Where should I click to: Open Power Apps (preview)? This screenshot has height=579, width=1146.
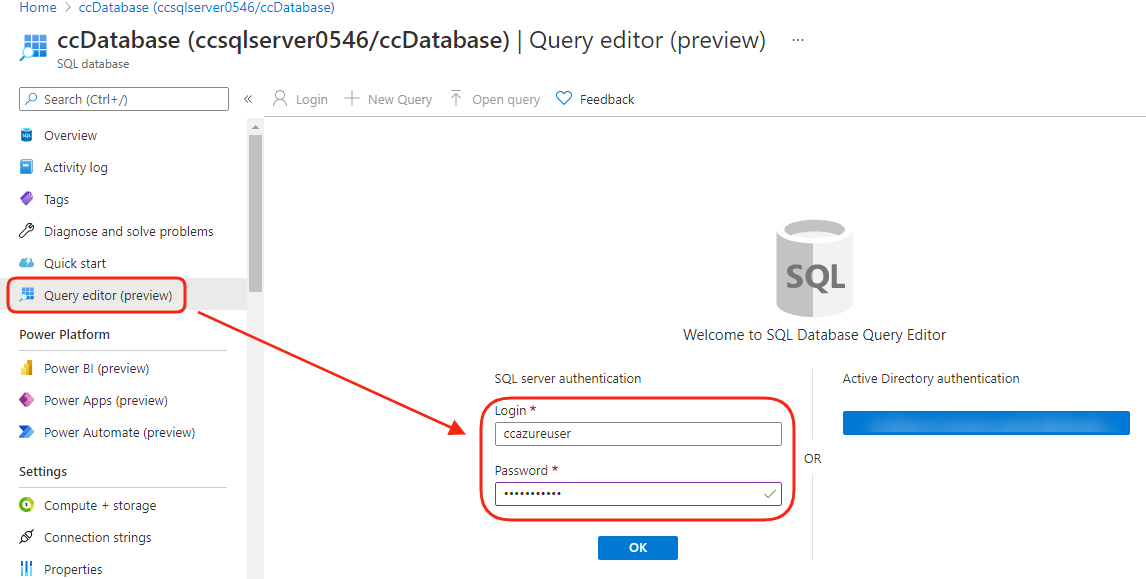105,401
